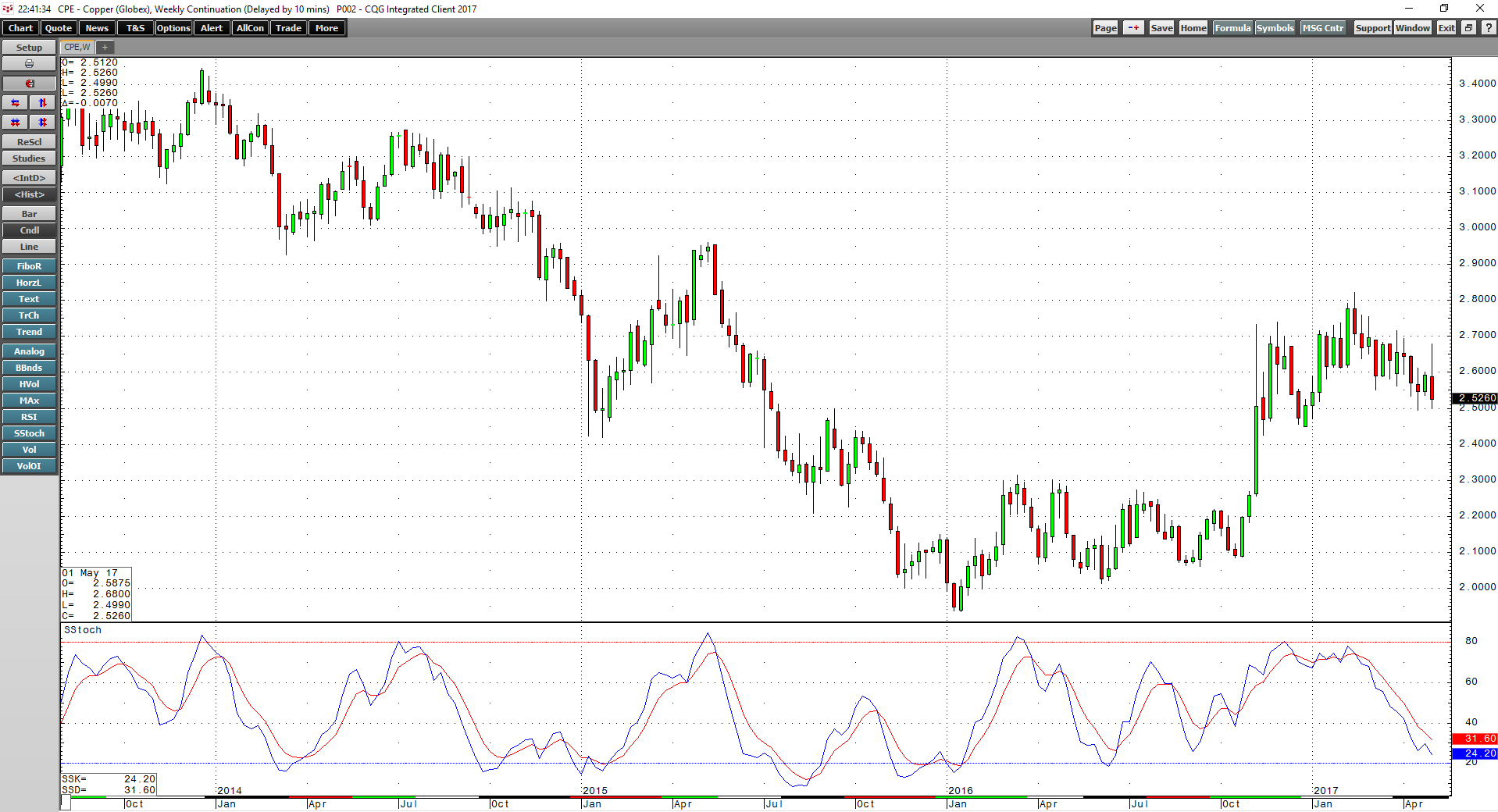Enable Candlestick view with Cndl
This screenshot has height=812, width=1498.
point(29,230)
